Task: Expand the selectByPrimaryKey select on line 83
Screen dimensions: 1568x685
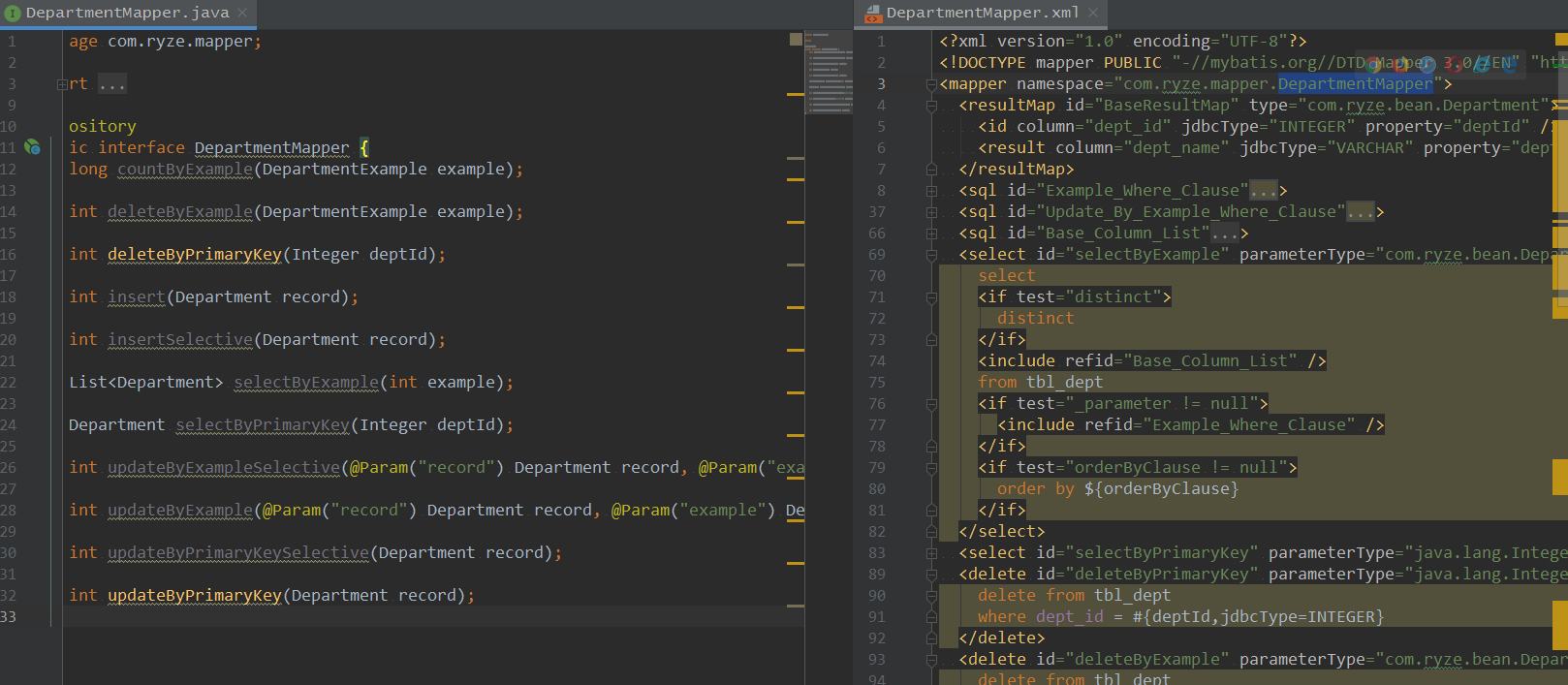Action: [x=931, y=553]
